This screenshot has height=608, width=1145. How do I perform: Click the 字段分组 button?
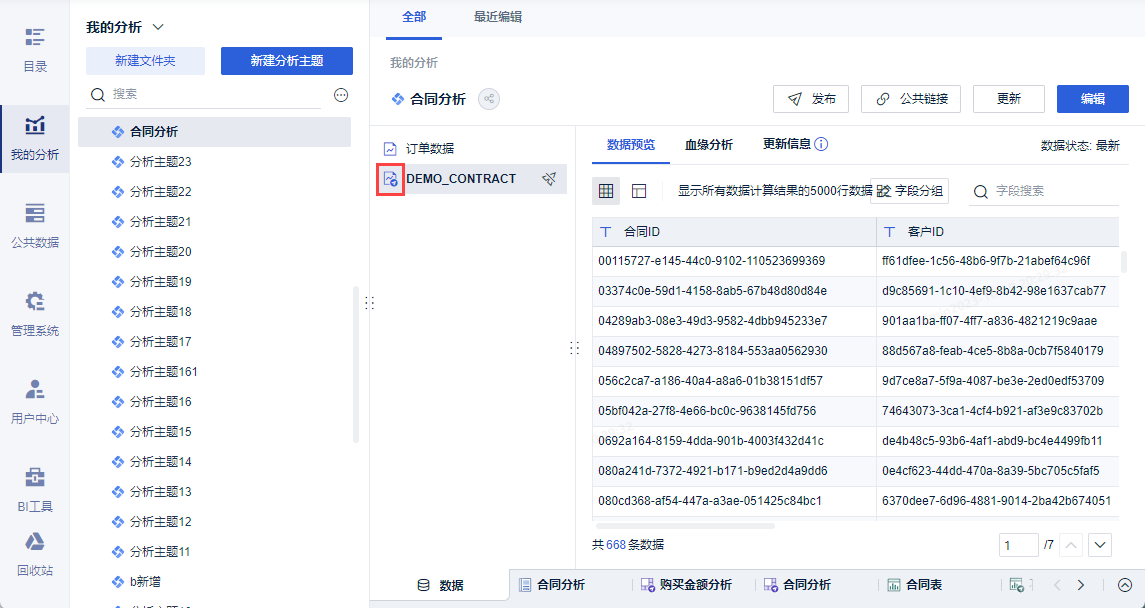coord(910,191)
